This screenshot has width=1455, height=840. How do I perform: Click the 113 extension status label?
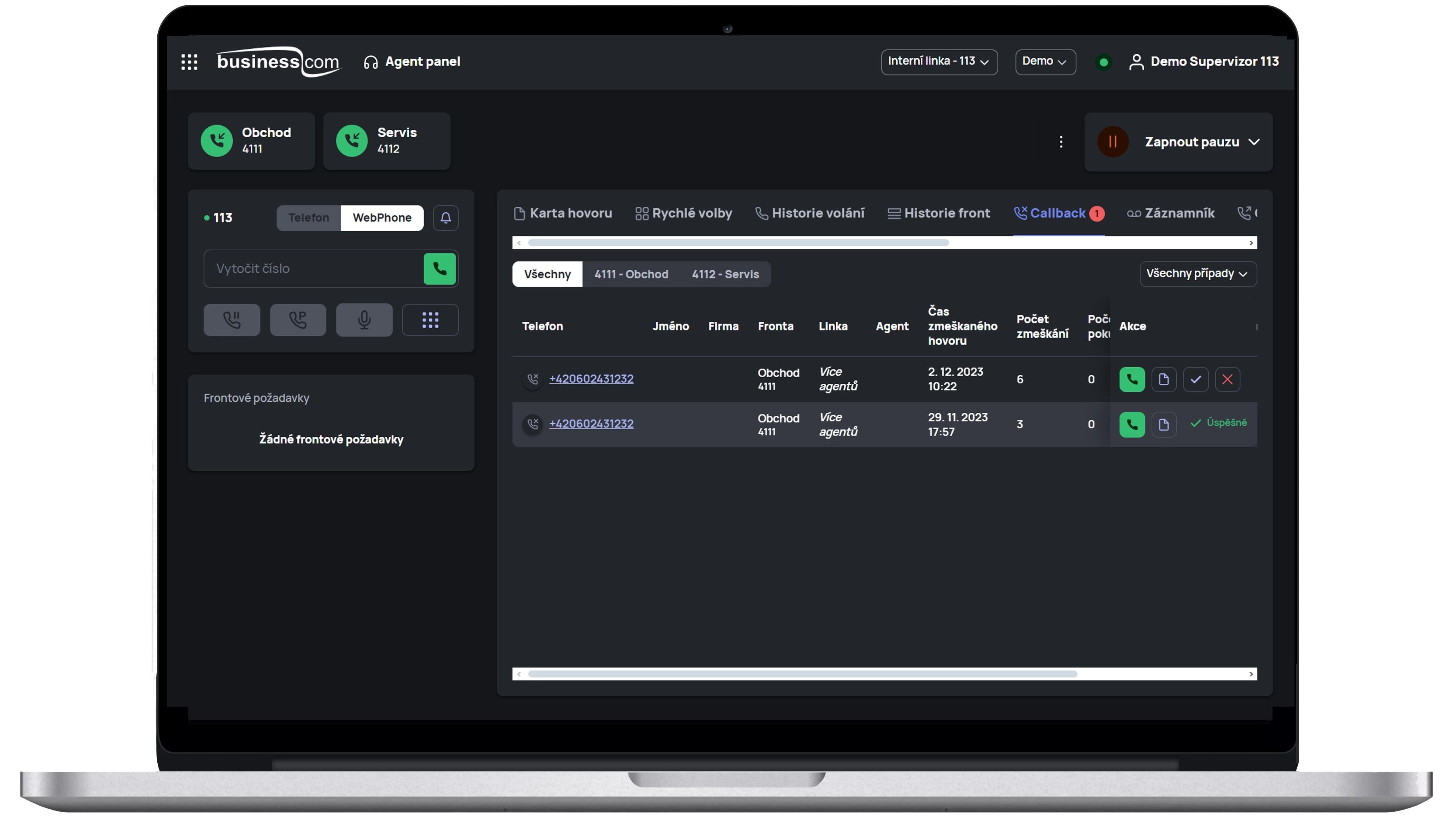(218, 218)
